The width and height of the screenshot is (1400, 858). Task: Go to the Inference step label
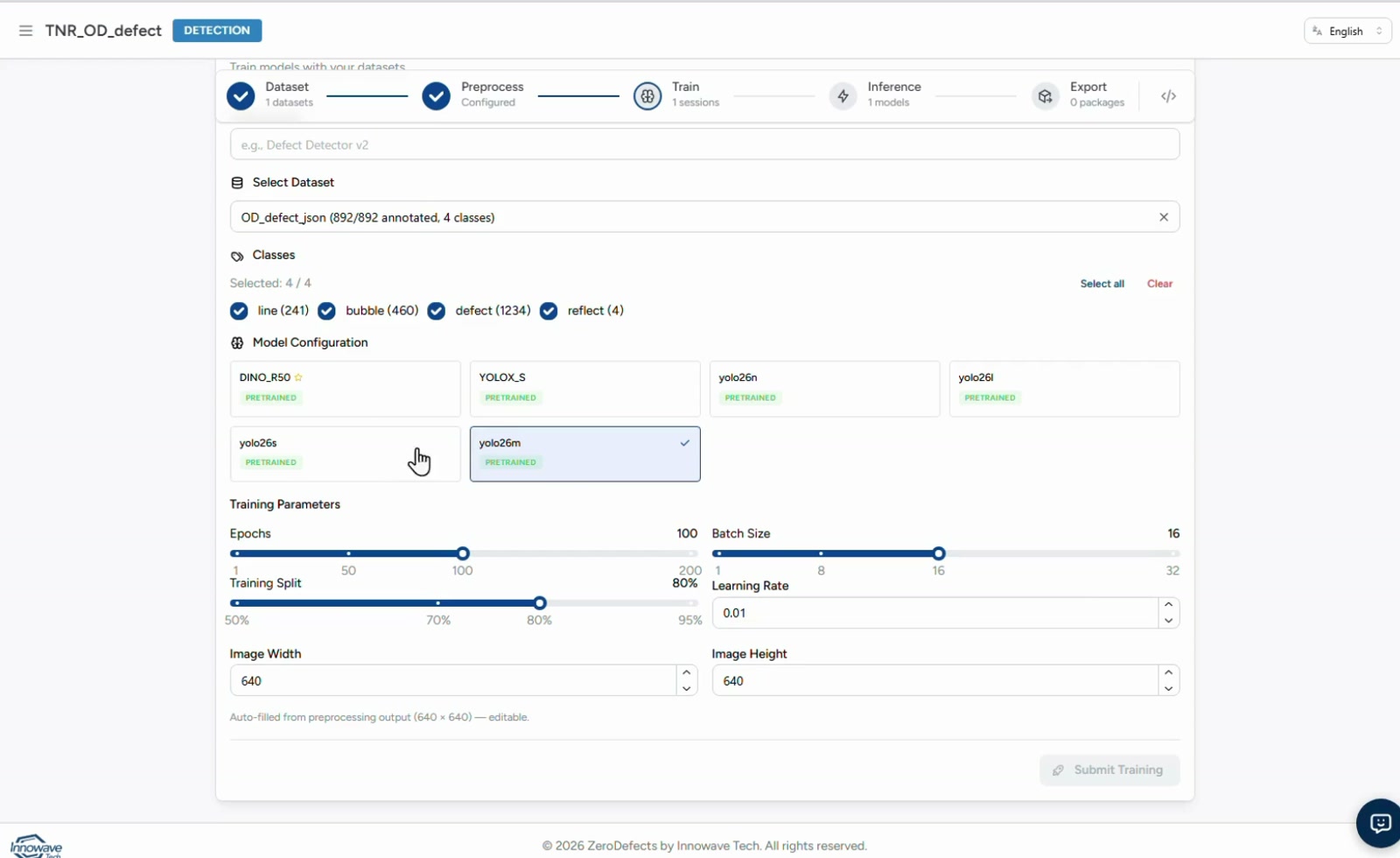[x=894, y=87]
